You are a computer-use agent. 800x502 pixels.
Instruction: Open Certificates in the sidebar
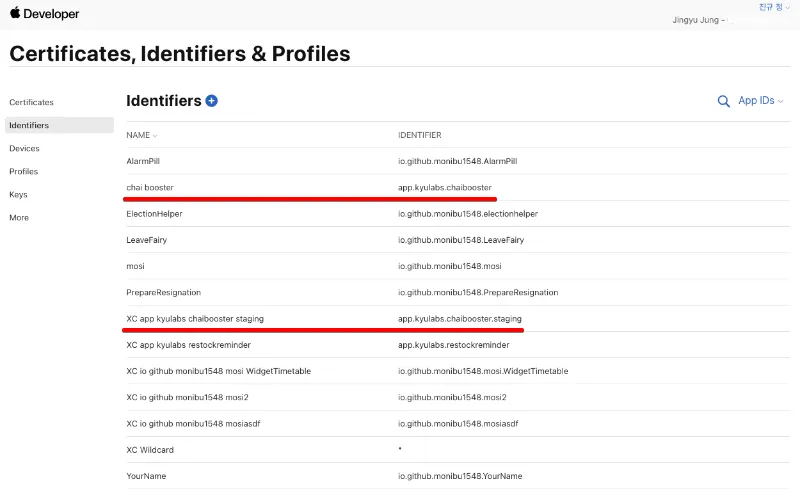point(31,102)
